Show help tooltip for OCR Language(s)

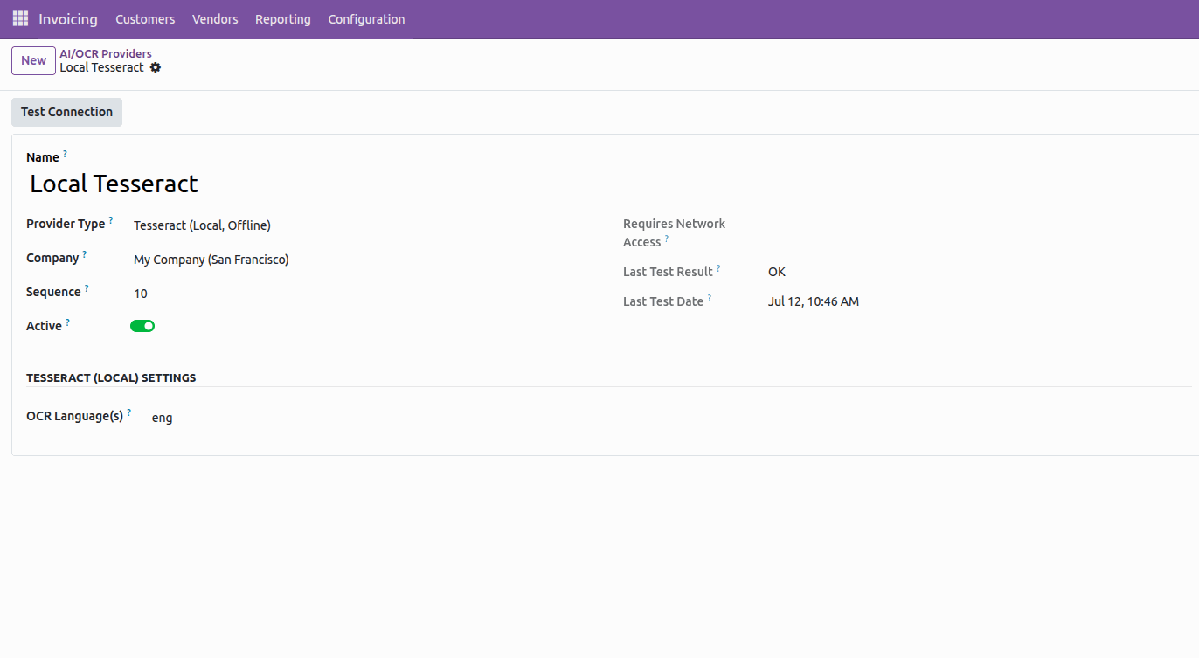point(129,413)
